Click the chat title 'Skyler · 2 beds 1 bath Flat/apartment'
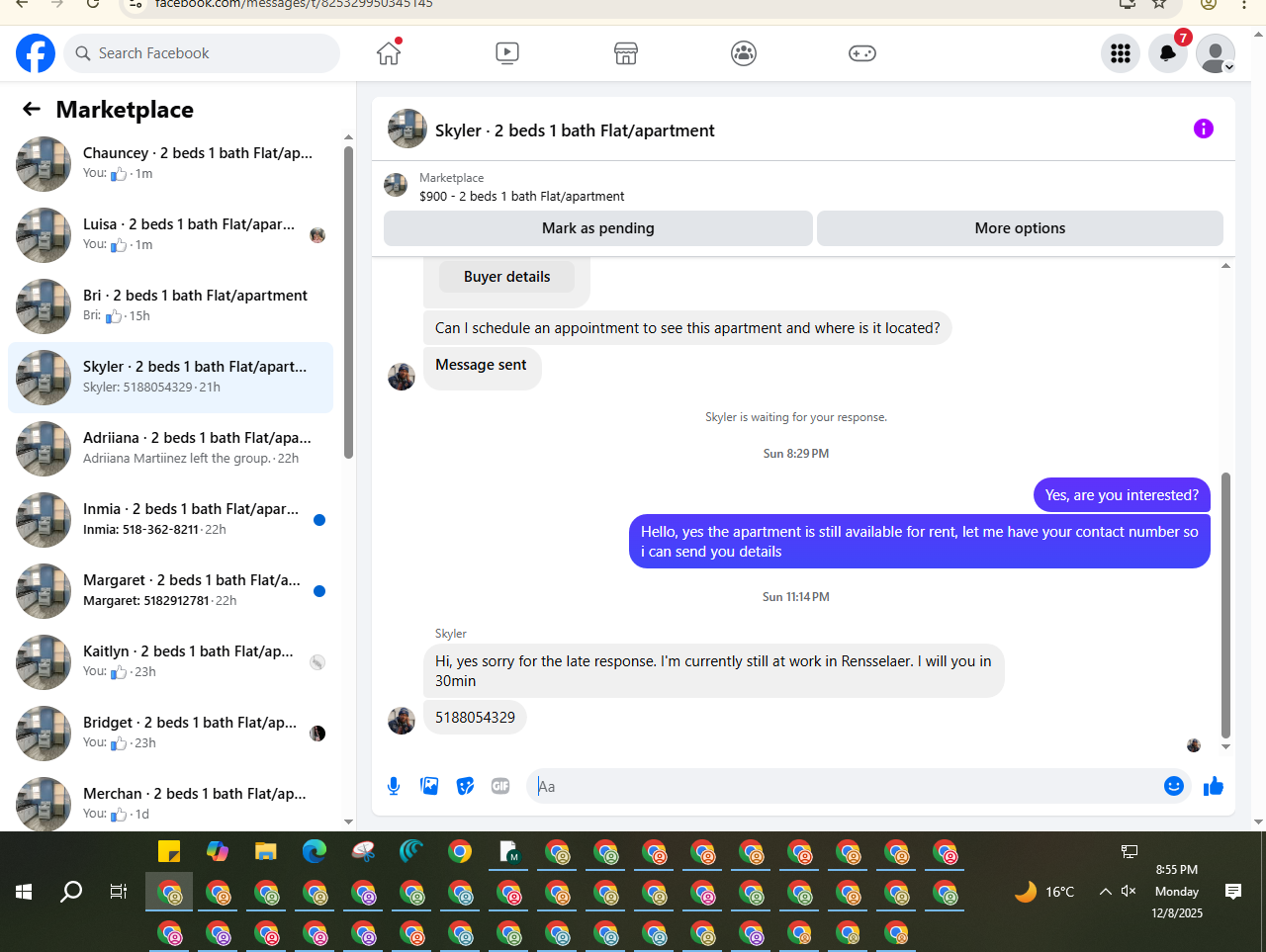 [x=575, y=130]
